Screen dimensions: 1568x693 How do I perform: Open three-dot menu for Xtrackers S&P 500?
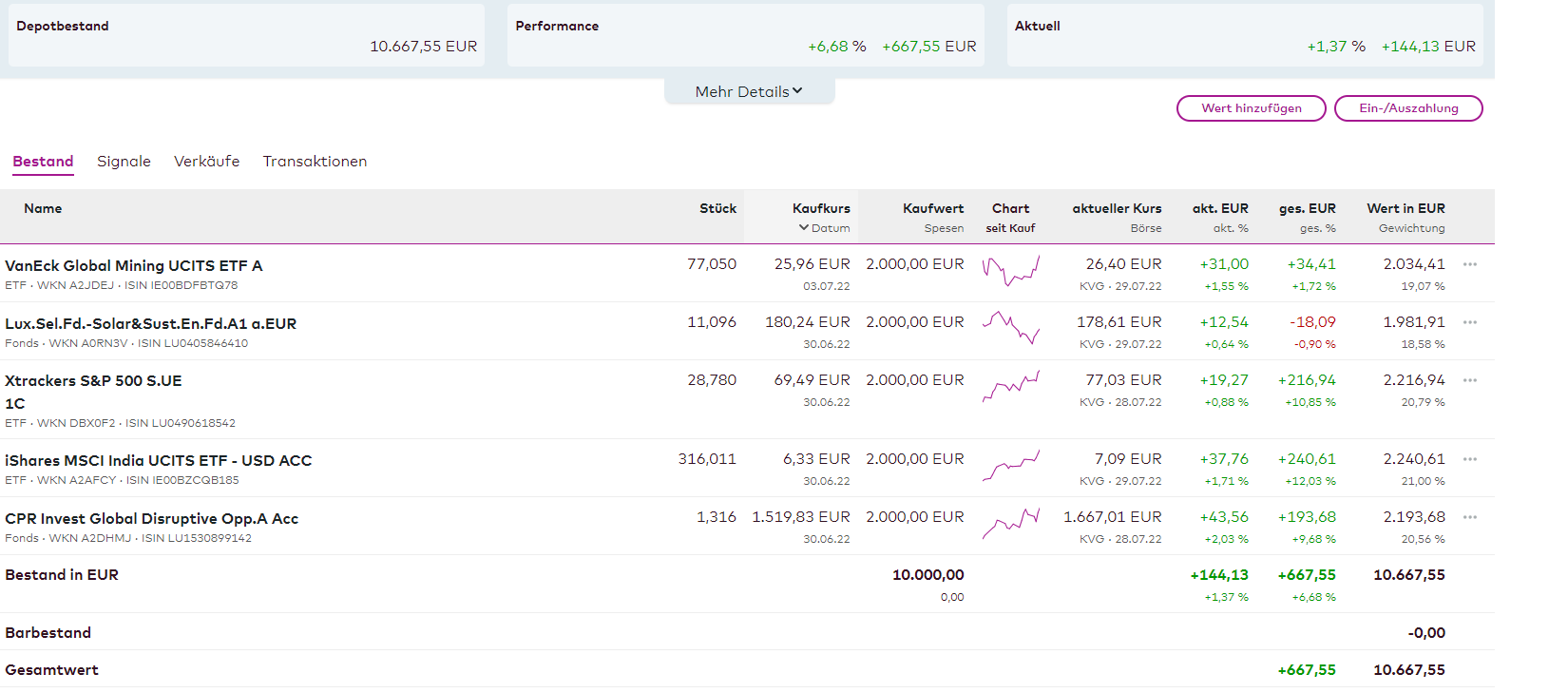[x=1469, y=380]
